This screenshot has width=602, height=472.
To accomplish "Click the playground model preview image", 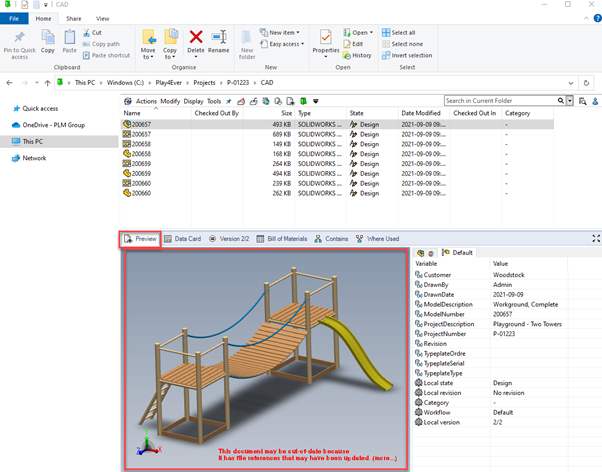I will [266, 359].
